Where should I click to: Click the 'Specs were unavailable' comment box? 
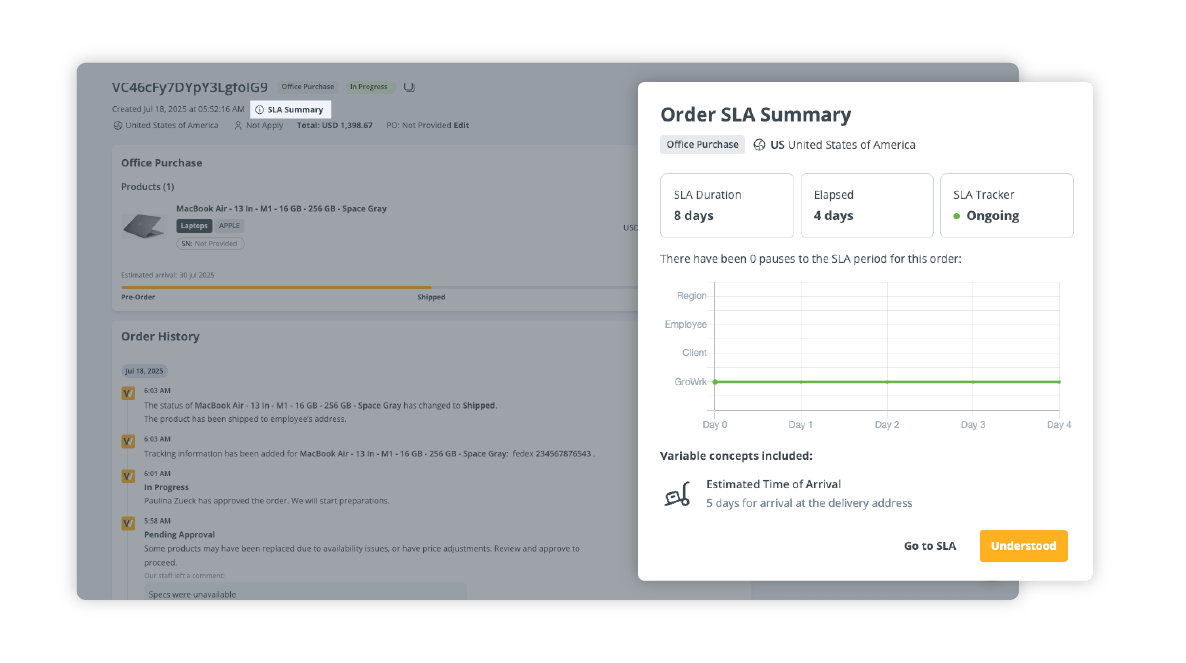click(x=306, y=593)
